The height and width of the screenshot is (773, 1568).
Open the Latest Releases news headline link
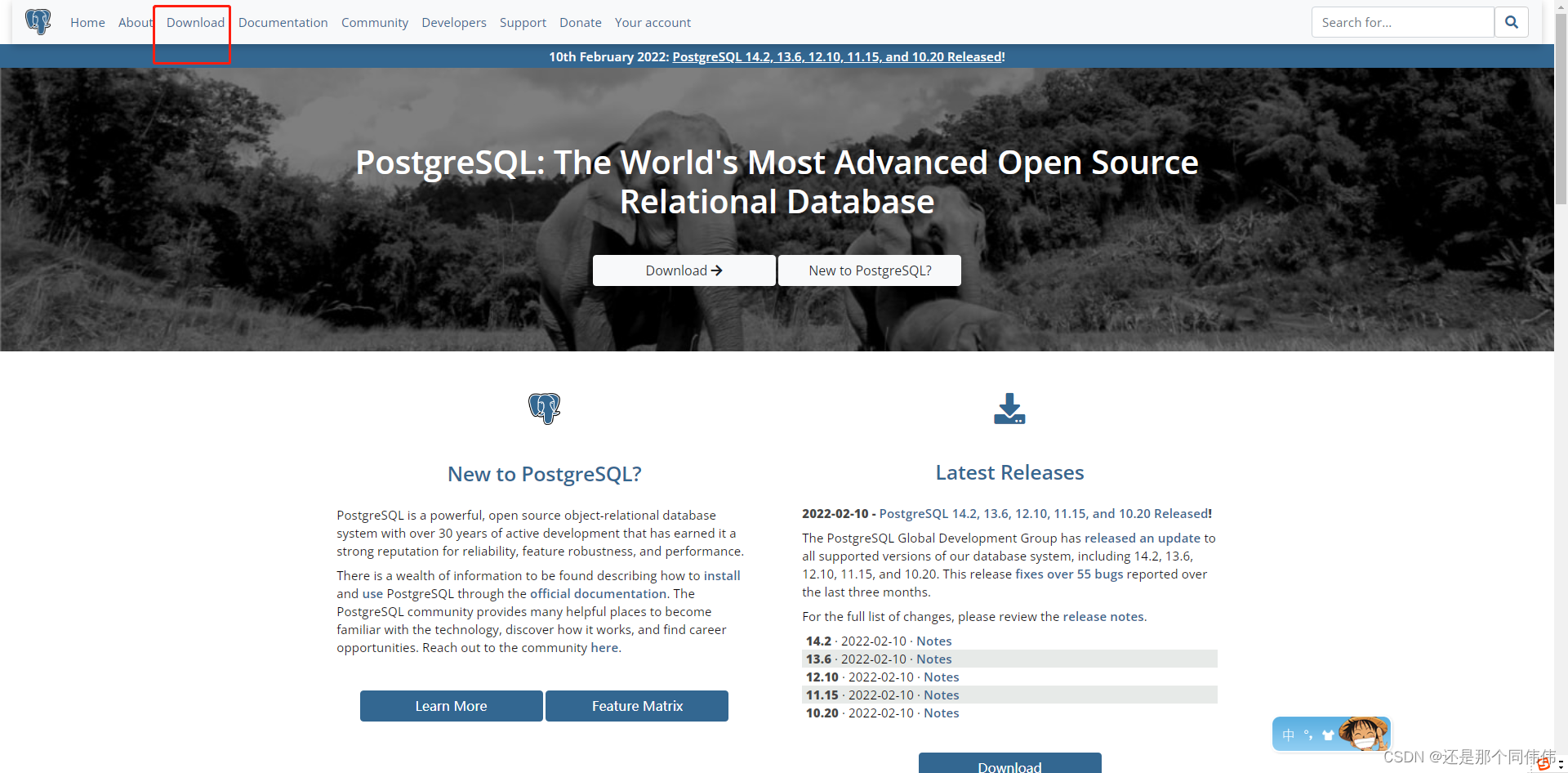point(1044,513)
